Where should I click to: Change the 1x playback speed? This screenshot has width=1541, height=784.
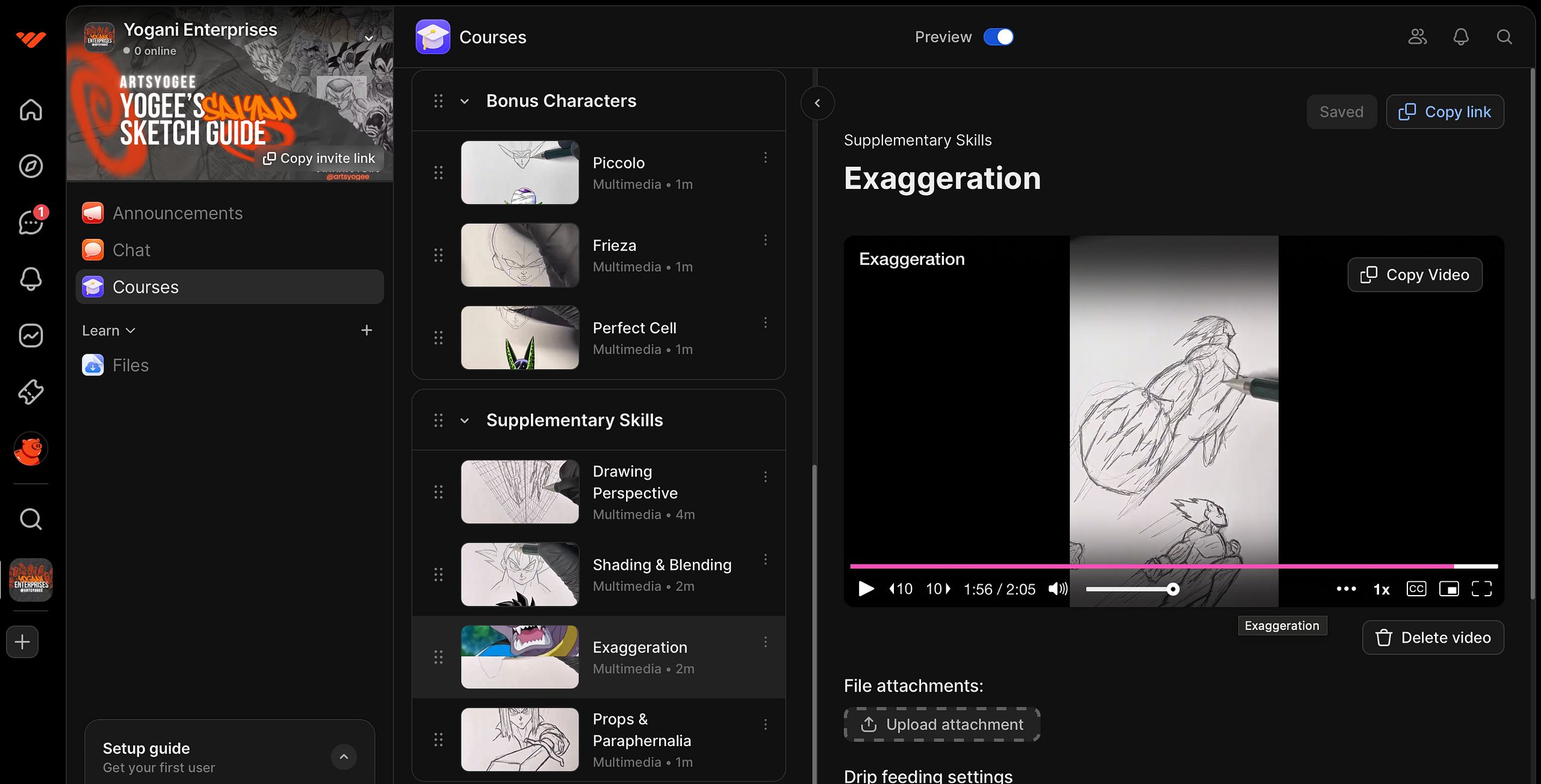[1381, 589]
